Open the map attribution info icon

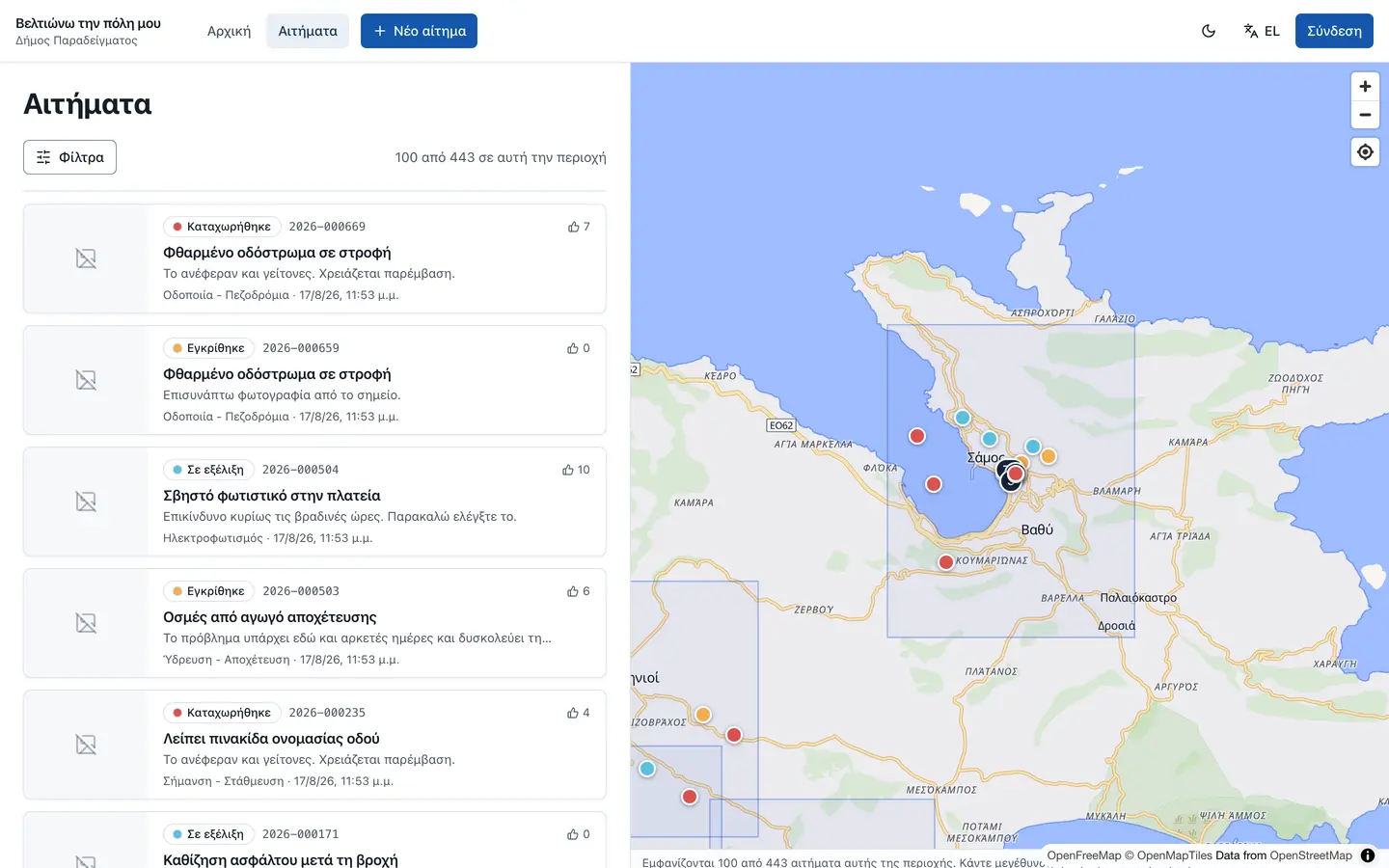tap(1368, 855)
